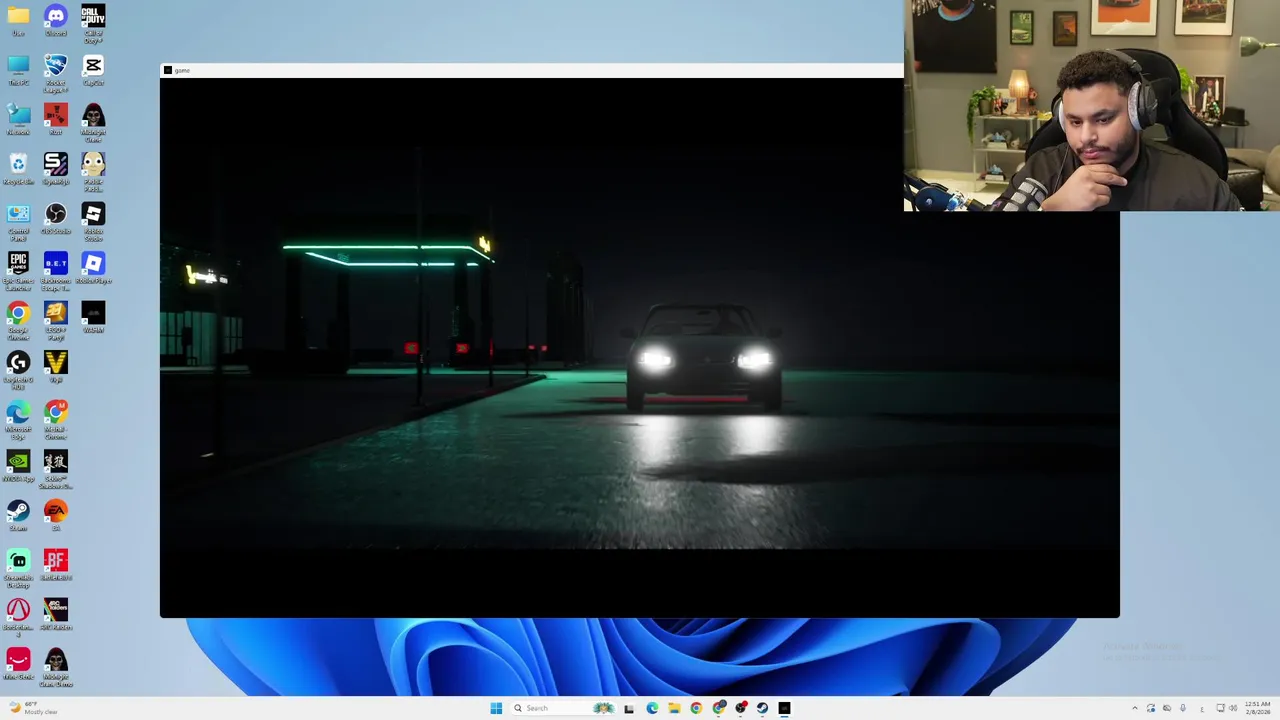This screenshot has height=720, width=1280.
Task: Click the microphone icon in system tray
Action: click(1183, 708)
